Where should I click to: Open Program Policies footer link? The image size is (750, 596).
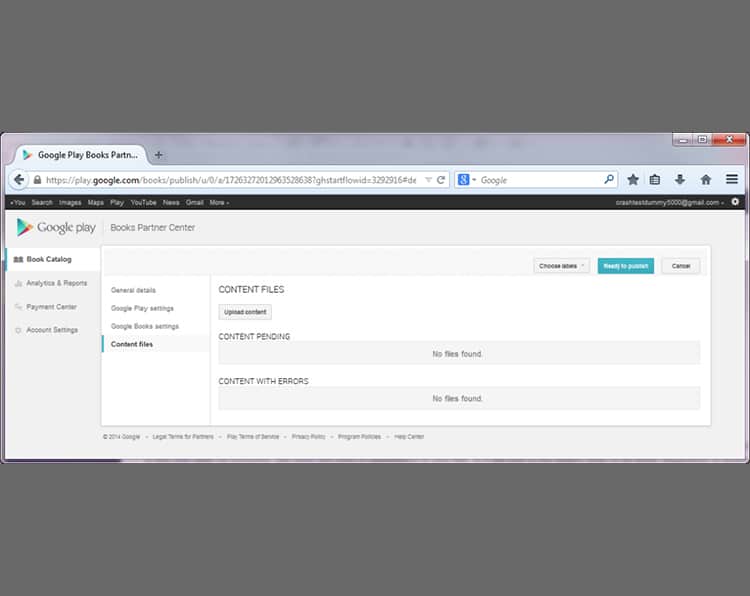pyautogui.click(x=359, y=437)
